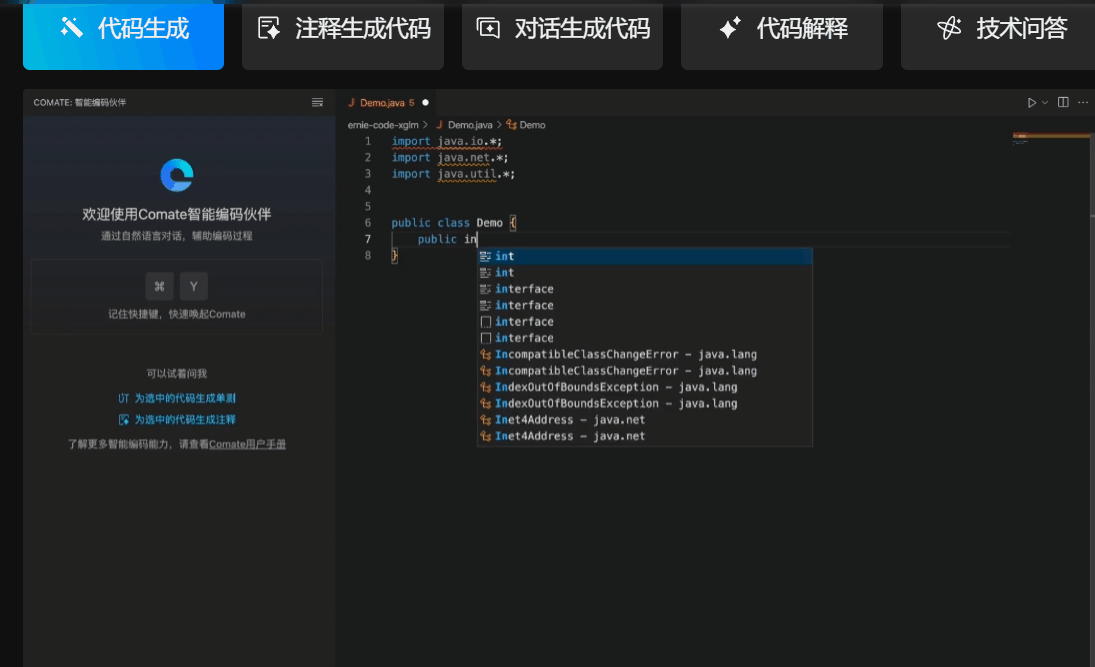
Task: Select ernie-code-xglm in breadcrumb
Action: 383,125
